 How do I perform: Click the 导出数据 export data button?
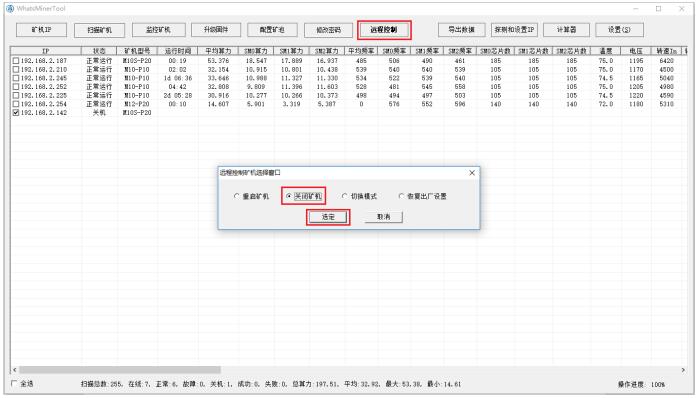[x=461, y=30]
